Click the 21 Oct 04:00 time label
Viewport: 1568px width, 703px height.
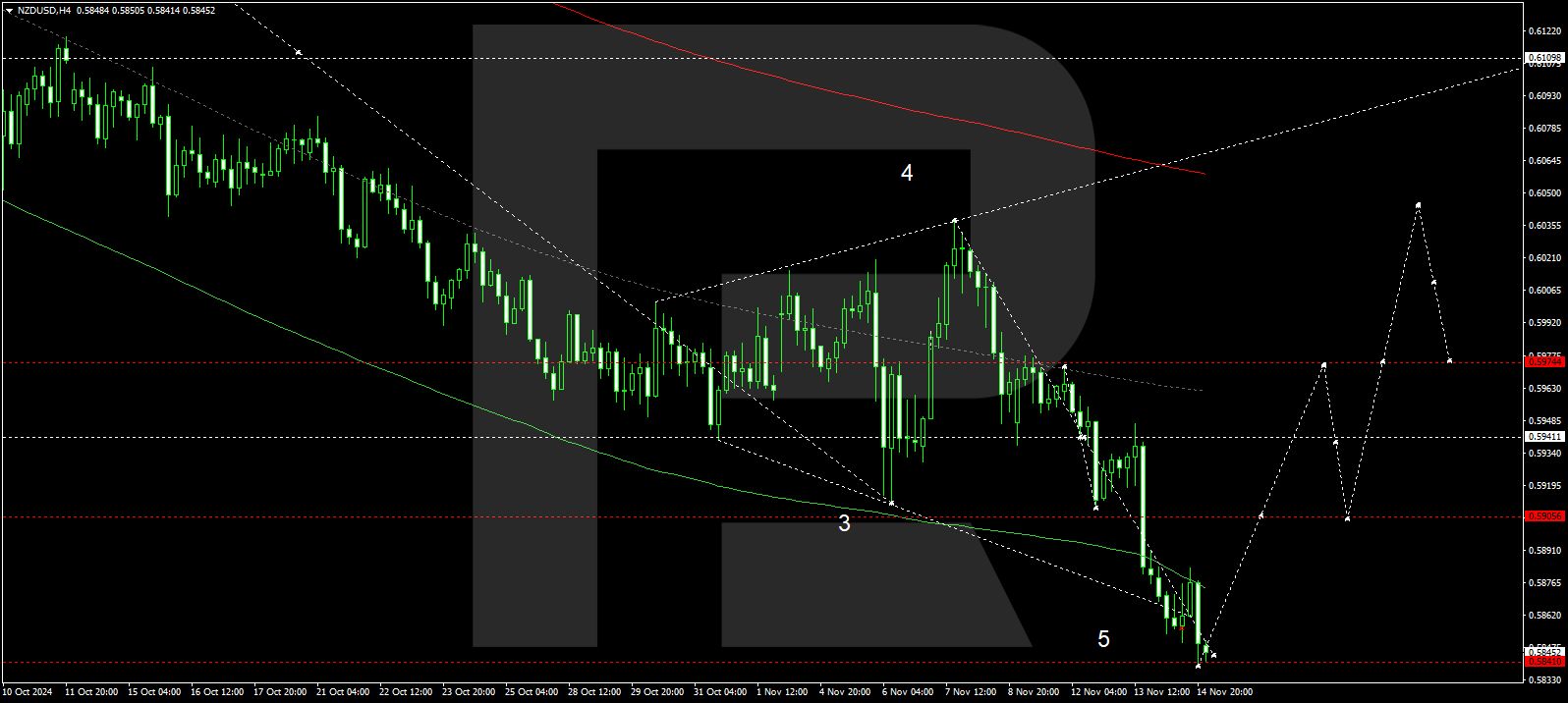coord(343,692)
